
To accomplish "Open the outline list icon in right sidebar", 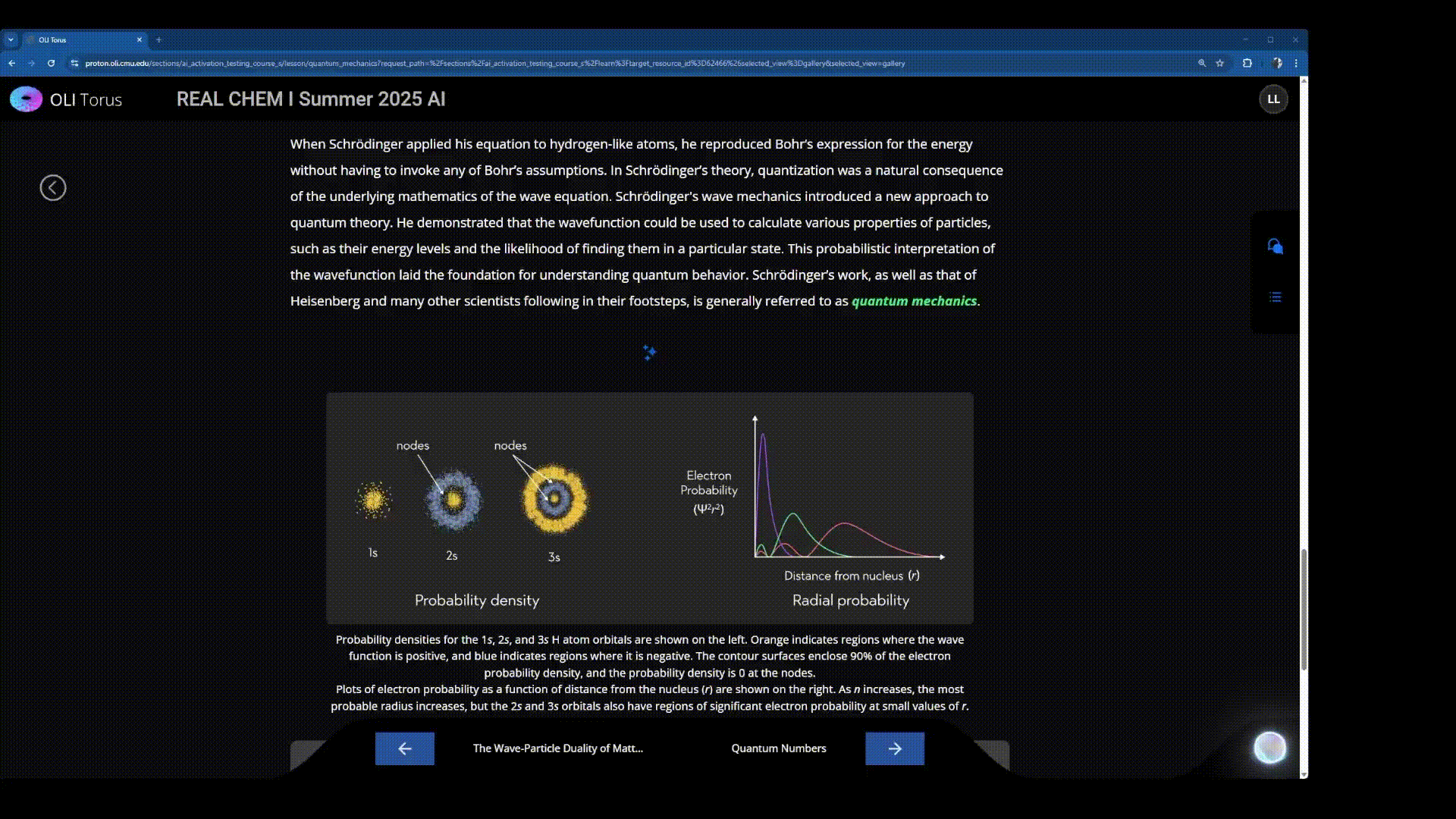I will click(1275, 297).
